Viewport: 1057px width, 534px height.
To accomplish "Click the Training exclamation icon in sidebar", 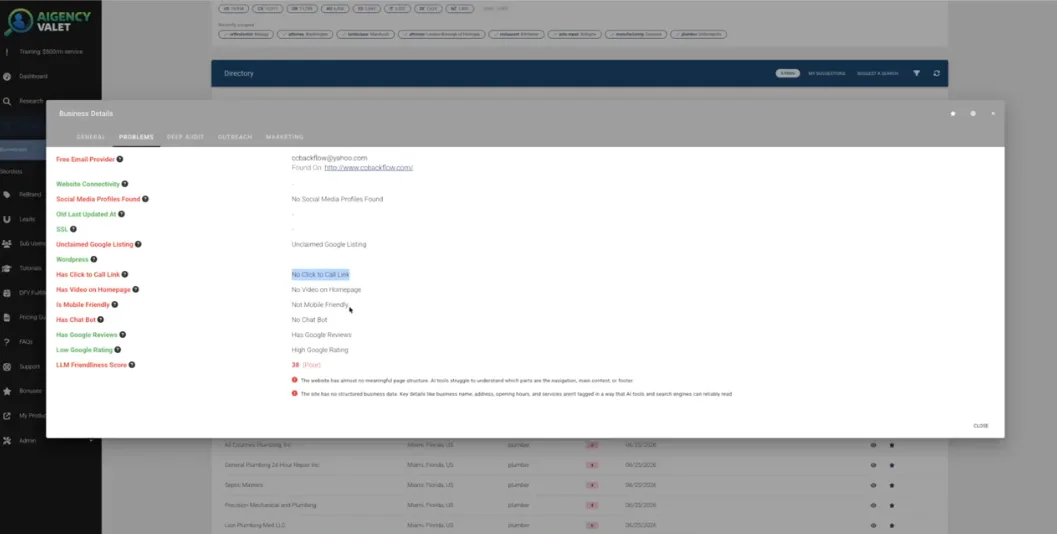I will coord(7,52).
